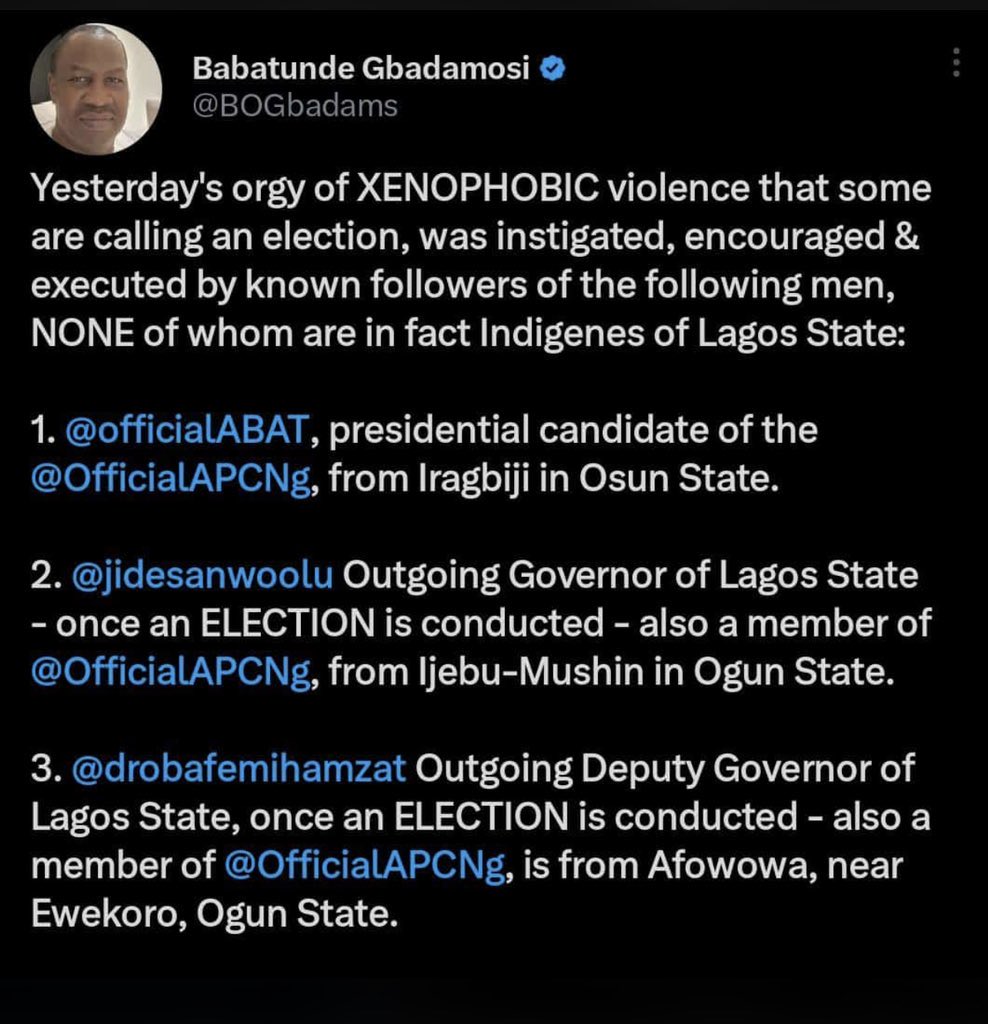Click "presidential candidate of the" text
Viewport: 988px width, 1024px height.
pyautogui.click(x=573, y=430)
